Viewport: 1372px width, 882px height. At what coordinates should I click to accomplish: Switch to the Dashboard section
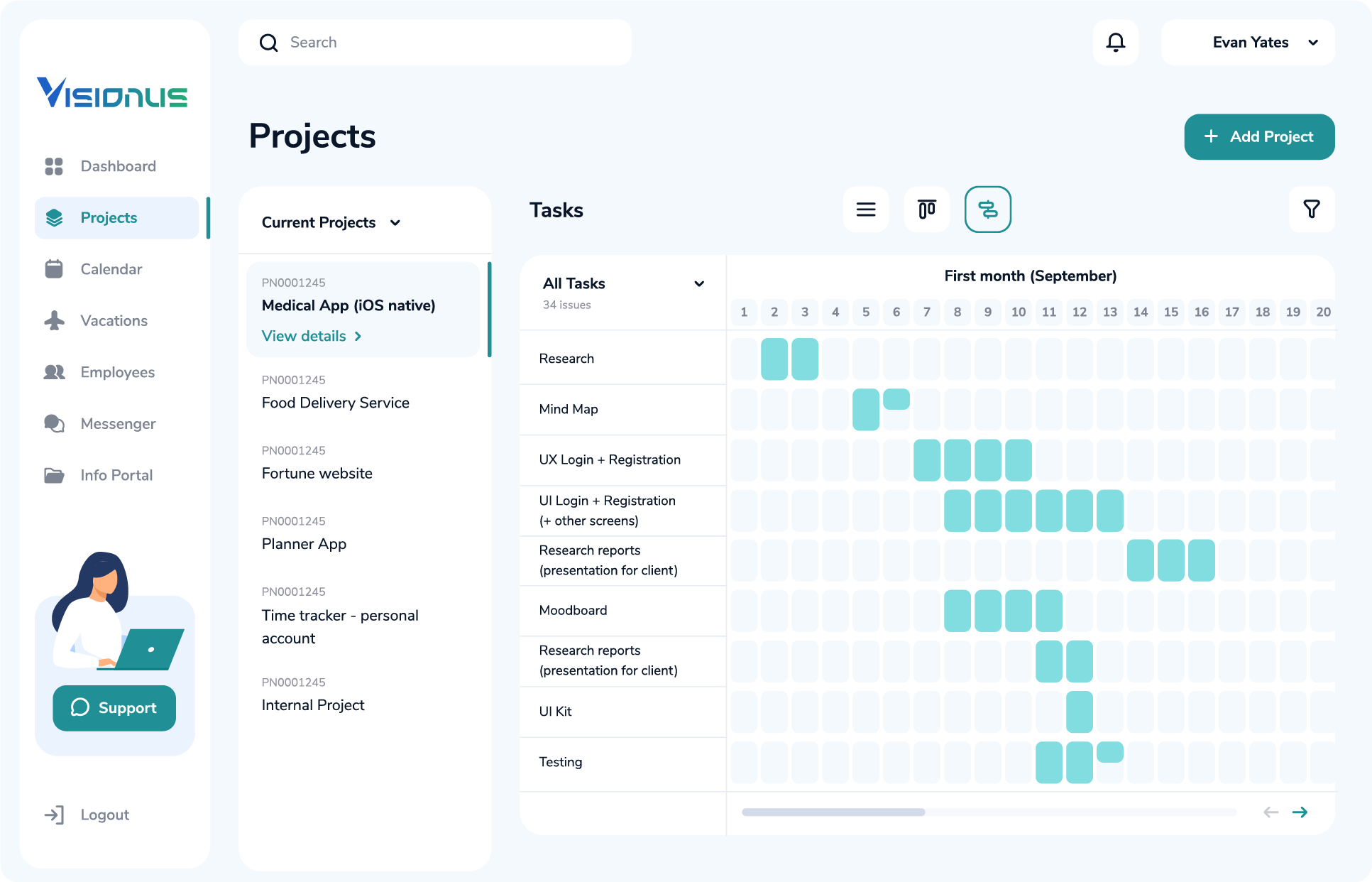pyautogui.click(x=118, y=165)
